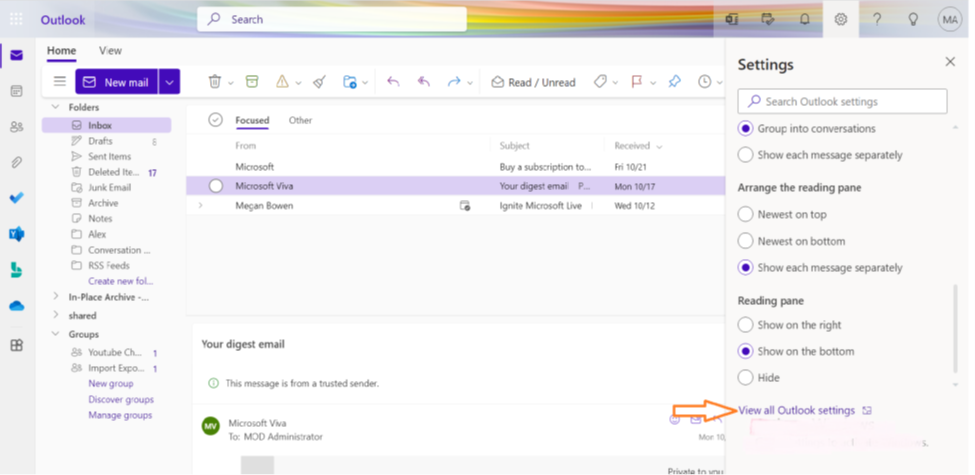Click Read / Unread button

pyautogui.click(x=534, y=82)
